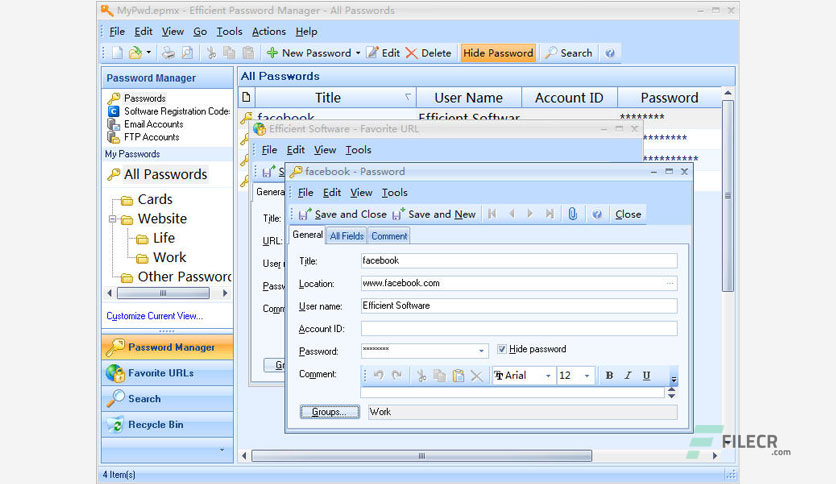Click the Save and New button
This screenshot has width=836, height=484.
tap(434, 214)
